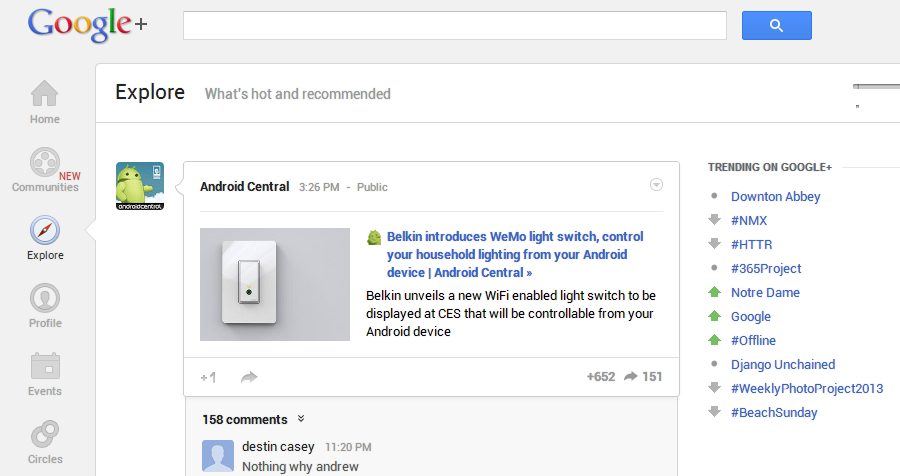Screen dimensions: 900x476
Task: Toggle +1 on the Belkin post
Action: tap(208, 377)
